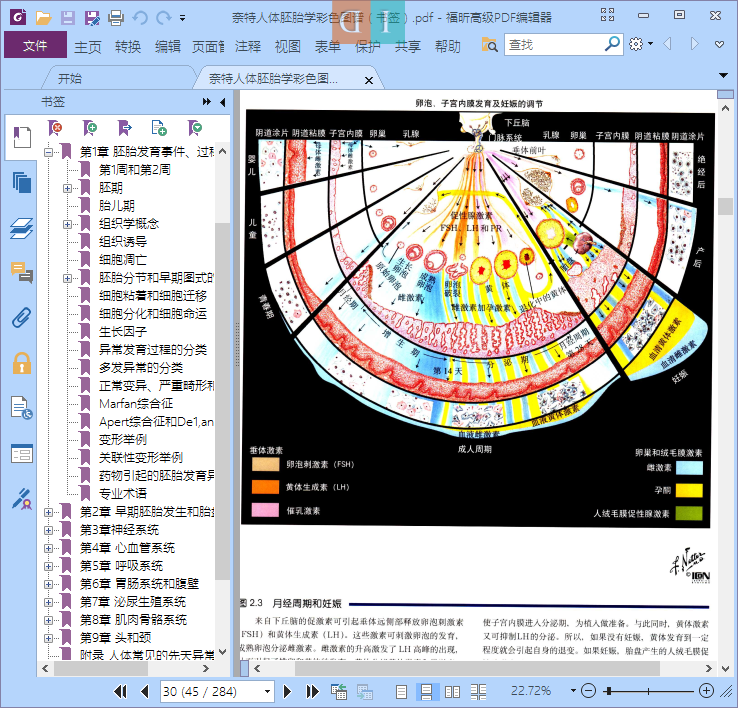Click the Open folder icon in quick access toolbar
Viewport: 738px width, 708px height.
pyautogui.click(x=43, y=18)
